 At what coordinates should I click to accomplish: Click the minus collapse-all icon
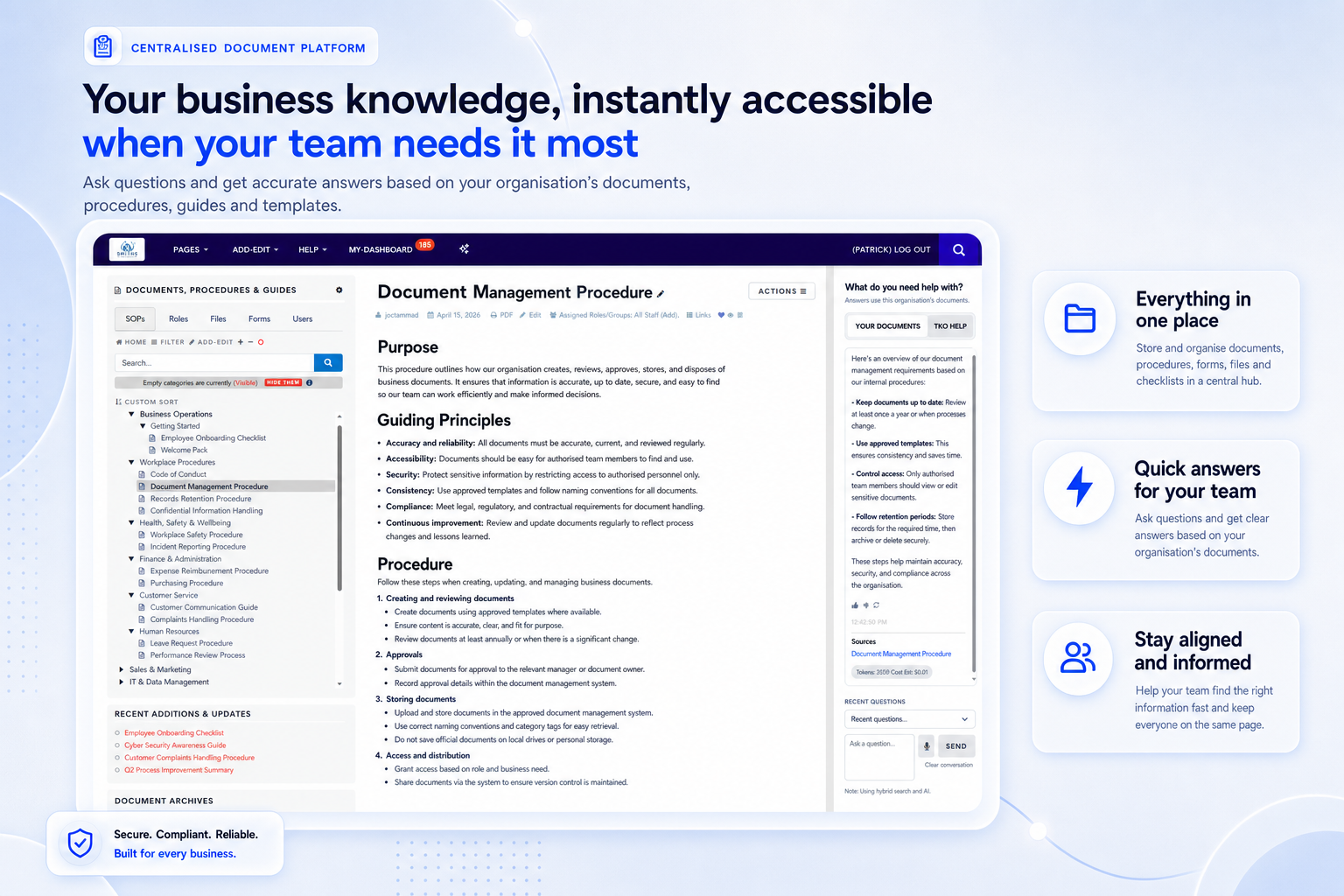(x=250, y=342)
